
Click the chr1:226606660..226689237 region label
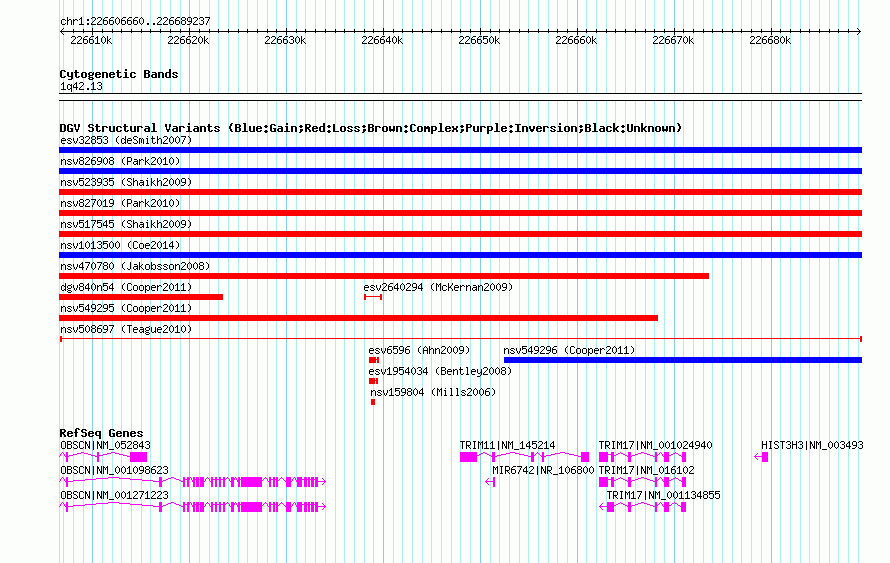point(135,22)
